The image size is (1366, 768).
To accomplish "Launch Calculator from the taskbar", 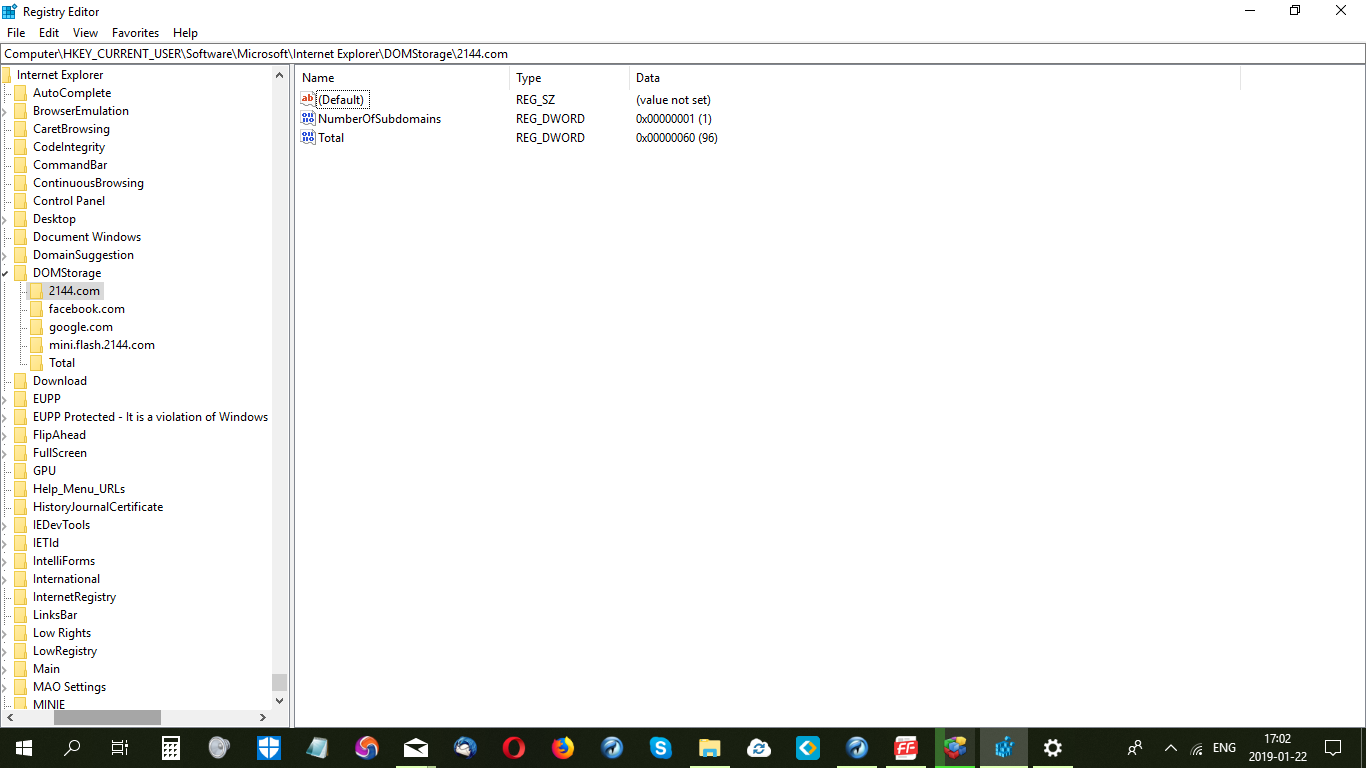I will (x=171, y=748).
